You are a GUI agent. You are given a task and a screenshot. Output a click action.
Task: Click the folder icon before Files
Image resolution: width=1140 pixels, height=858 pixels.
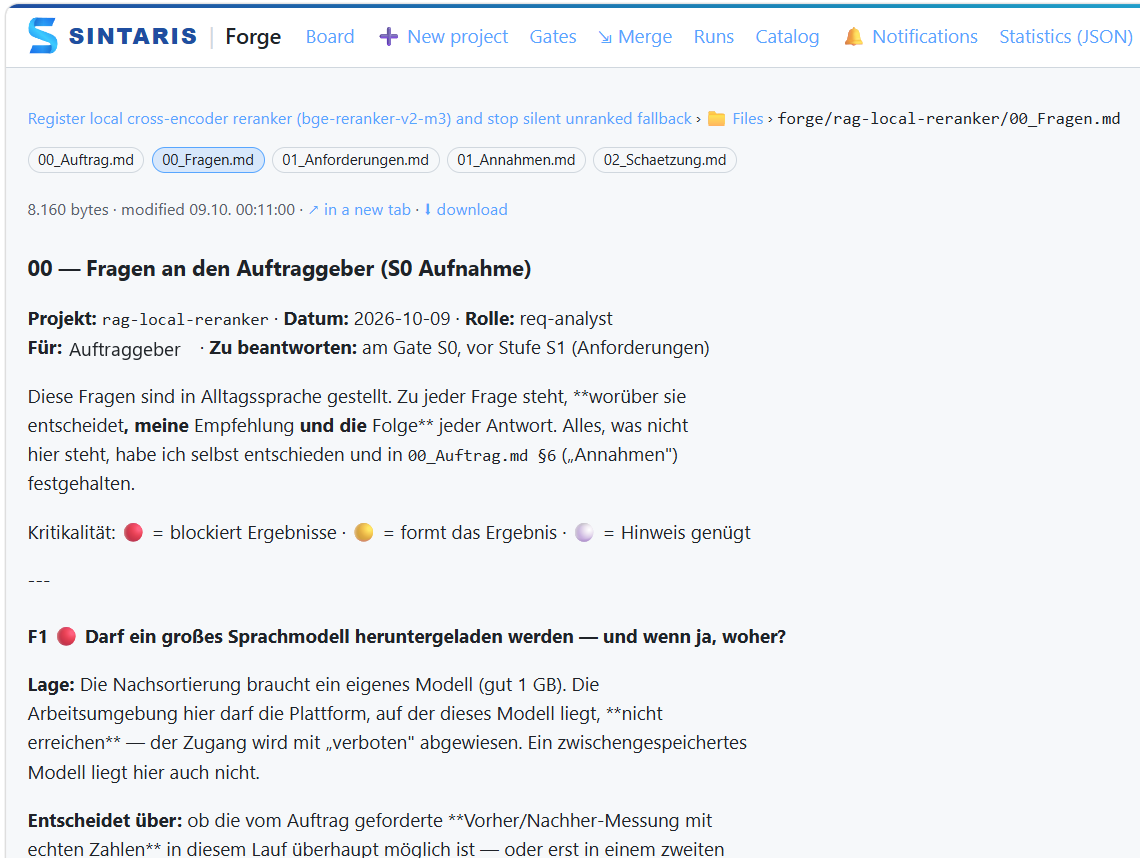[x=717, y=119]
